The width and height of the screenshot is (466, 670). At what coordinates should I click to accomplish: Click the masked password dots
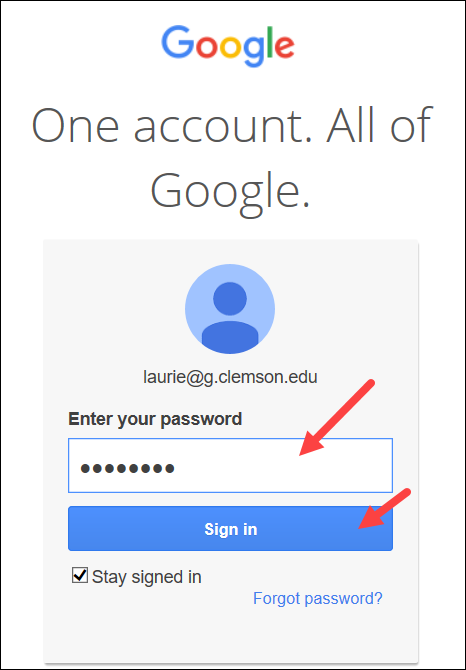point(127,469)
